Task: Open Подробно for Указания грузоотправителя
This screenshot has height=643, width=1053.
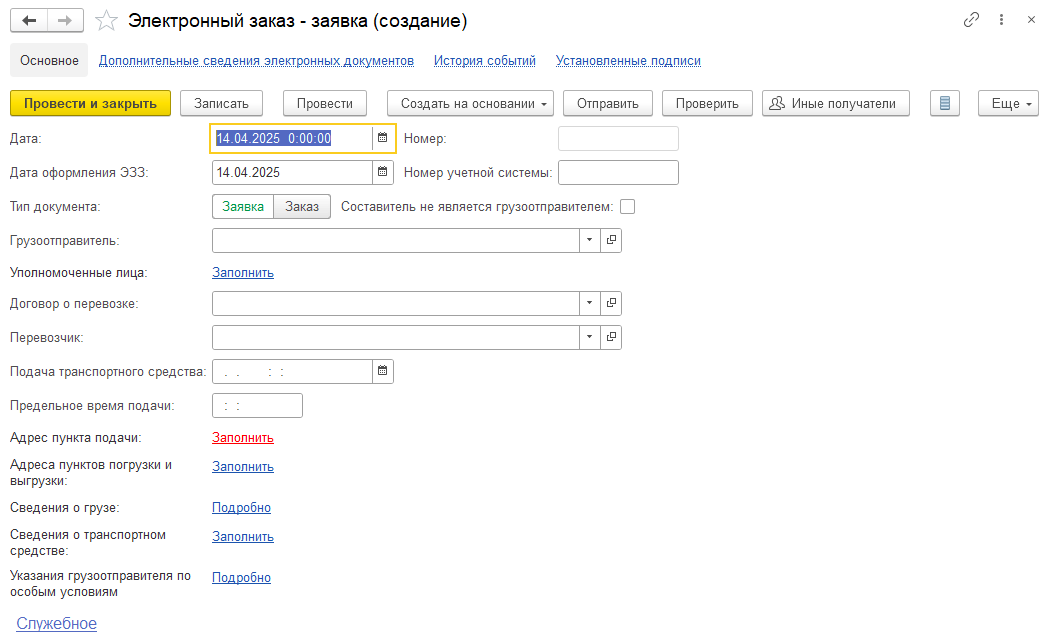Action: (241, 577)
